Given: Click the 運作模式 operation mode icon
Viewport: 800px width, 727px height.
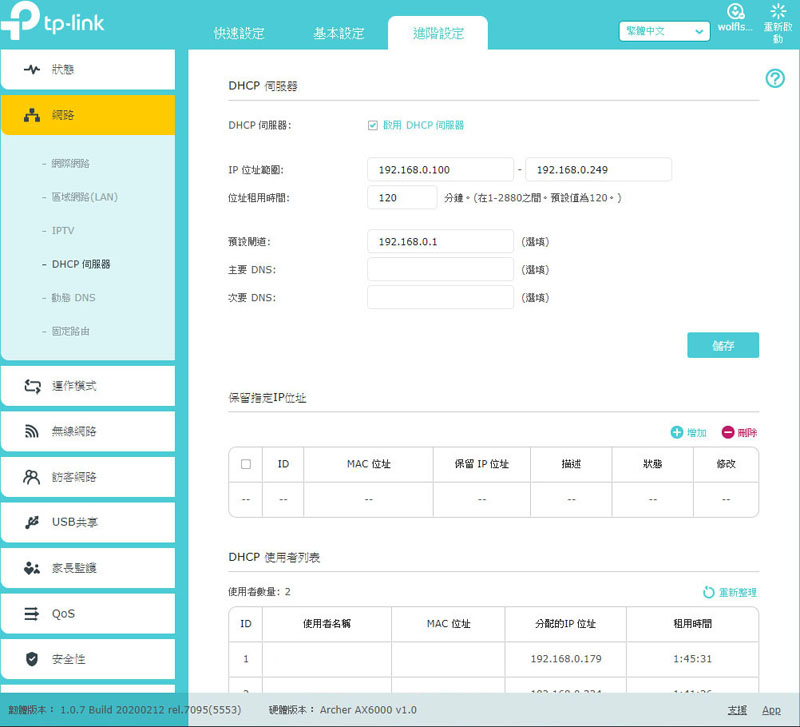Looking at the screenshot, I should coord(32,386).
